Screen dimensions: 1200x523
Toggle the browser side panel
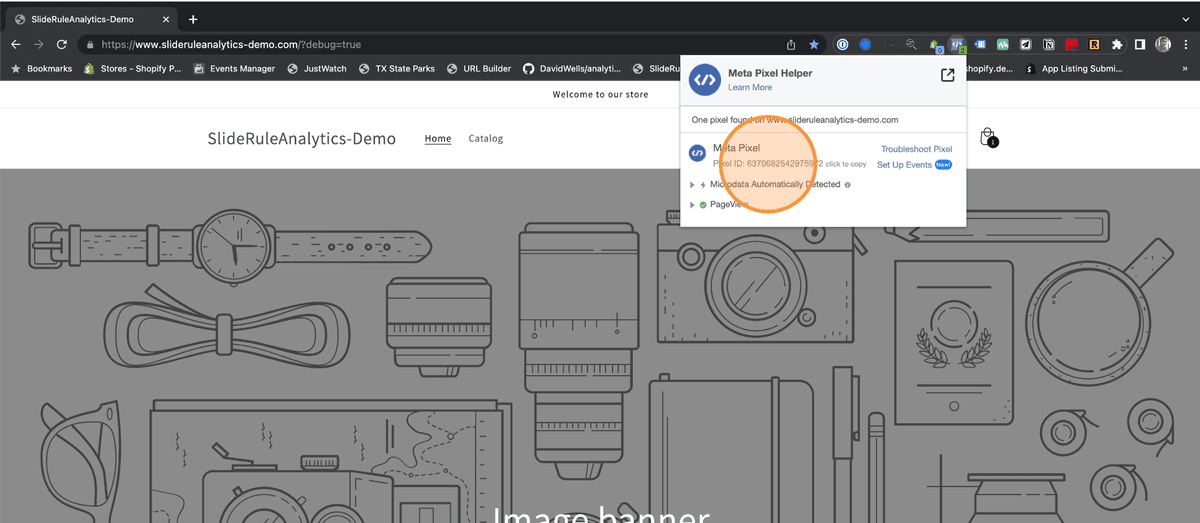coord(1140,44)
